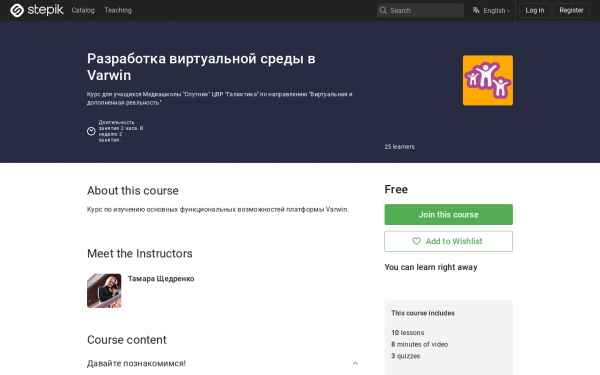This screenshot has width=600, height=375.
Task: Click the Course content heading
Action: pyautogui.click(x=127, y=340)
